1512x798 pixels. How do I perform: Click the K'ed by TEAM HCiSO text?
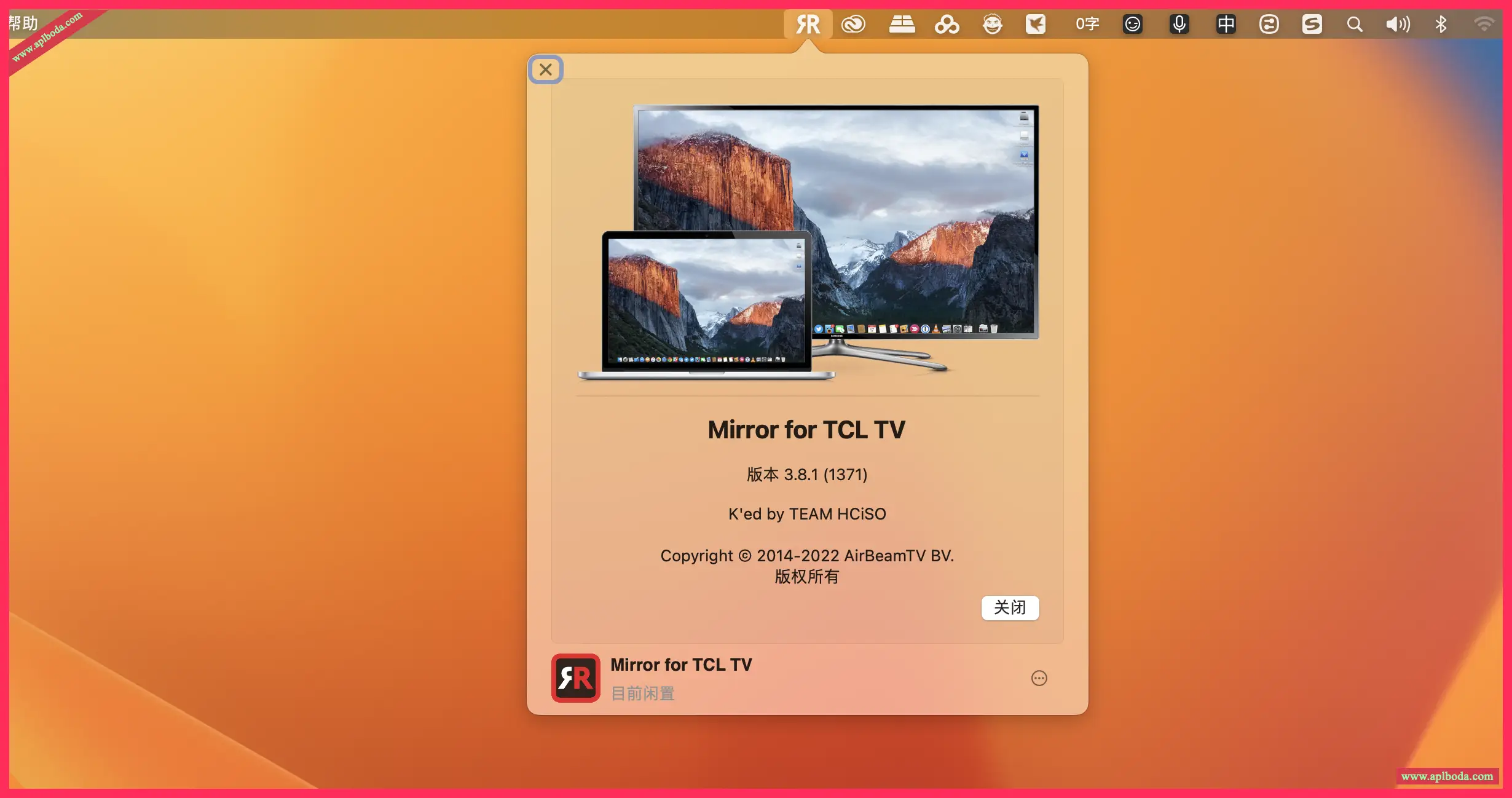click(807, 514)
